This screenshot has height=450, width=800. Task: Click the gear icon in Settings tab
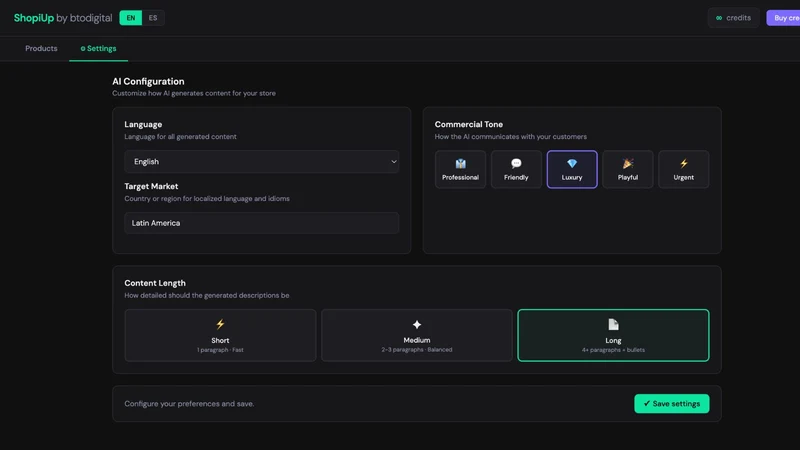point(83,48)
